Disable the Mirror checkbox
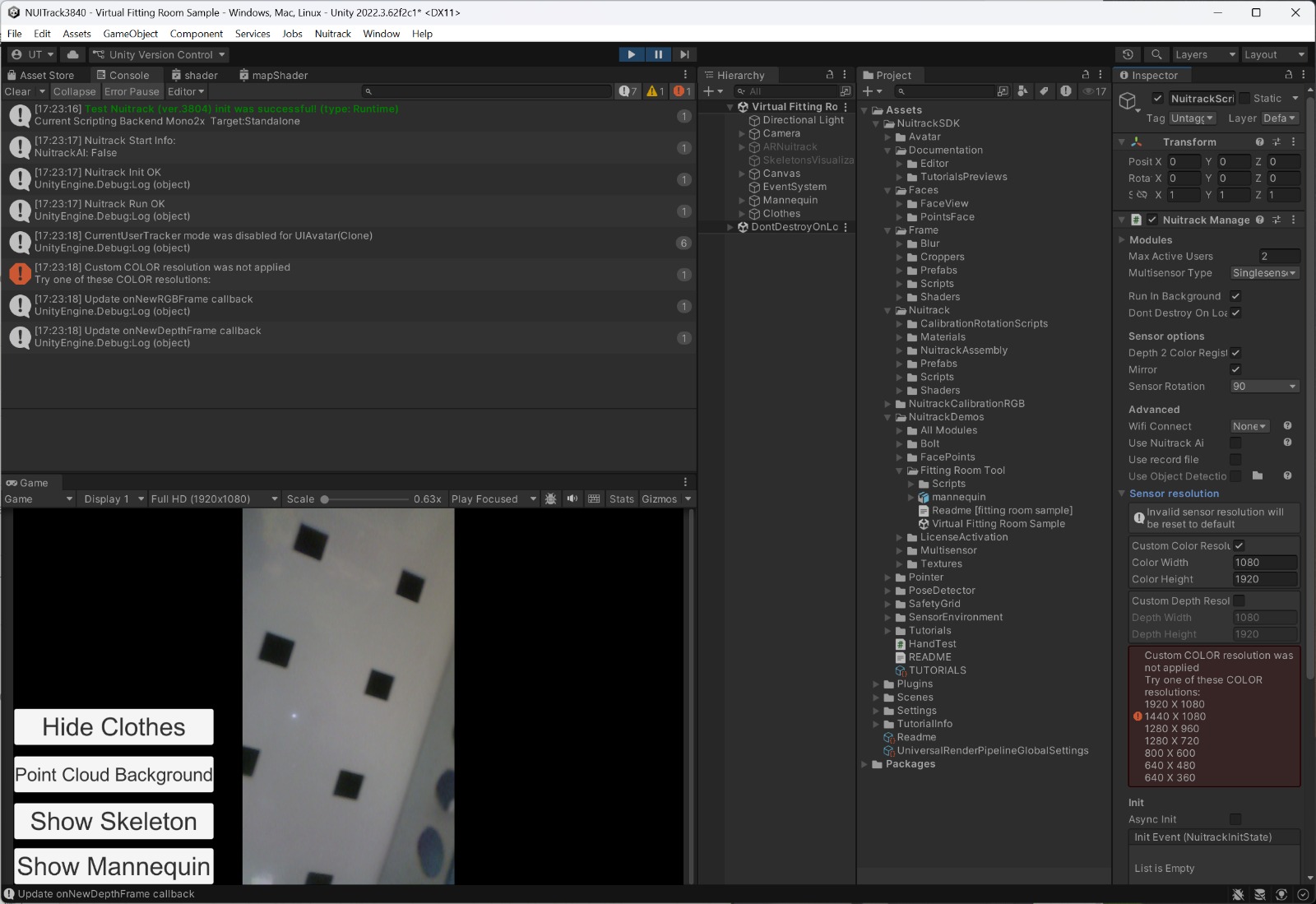Image resolution: width=1316 pixels, height=904 pixels. [x=1235, y=369]
